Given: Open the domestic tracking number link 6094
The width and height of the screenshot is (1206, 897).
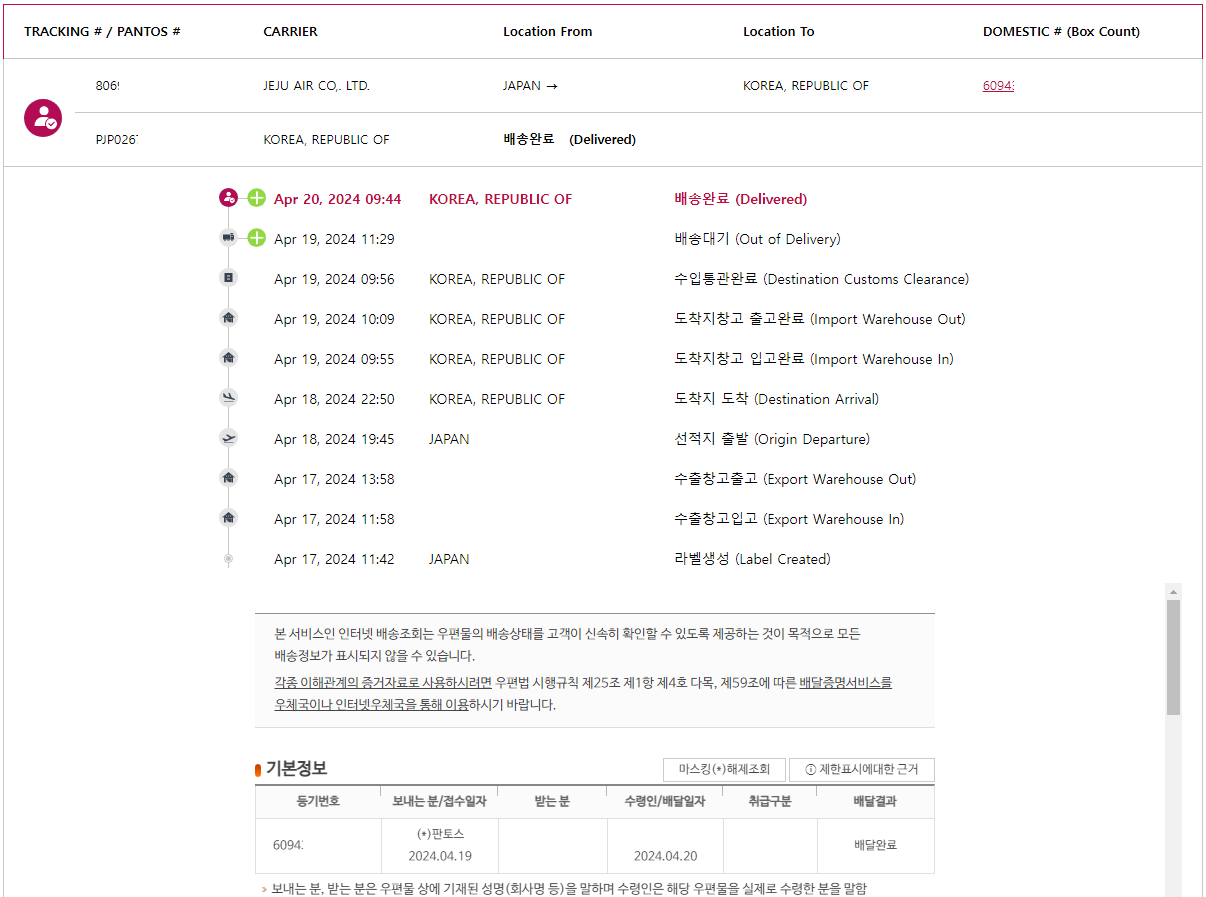Looking at the screenshot, I should point(998,86).
